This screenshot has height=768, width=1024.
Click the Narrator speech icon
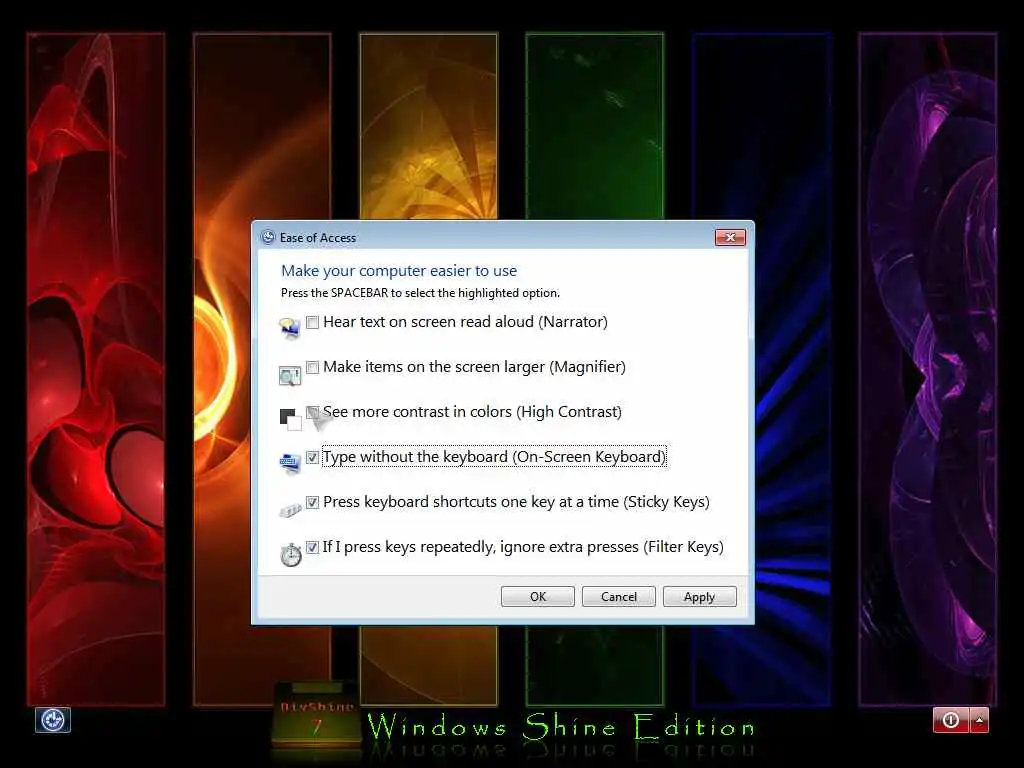[290, 328]
